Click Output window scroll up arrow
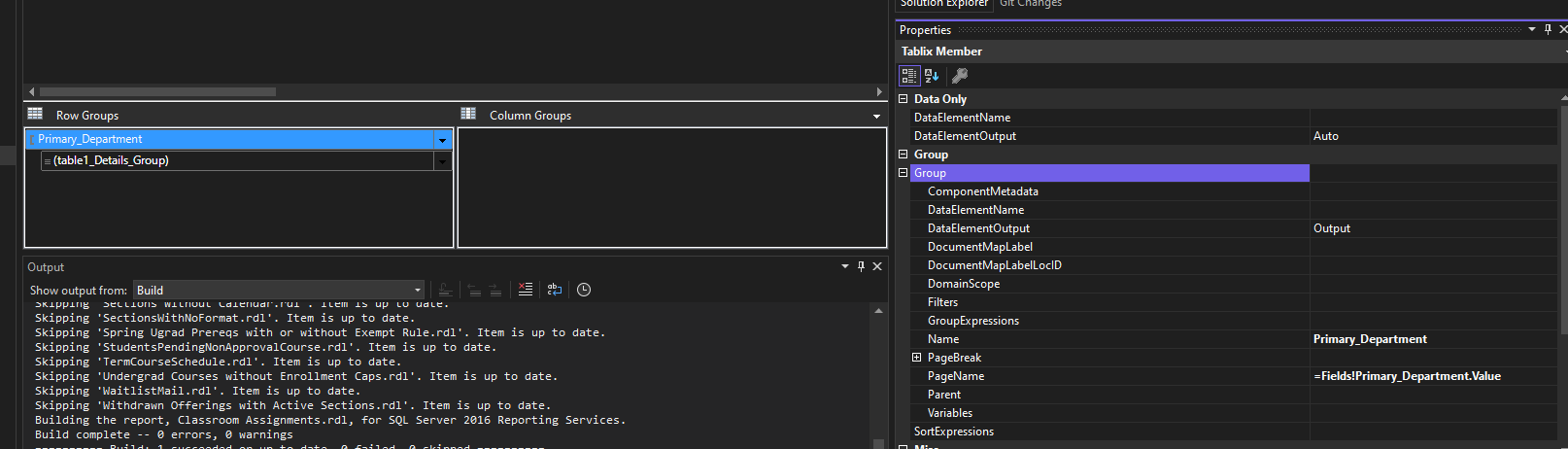 878,311
